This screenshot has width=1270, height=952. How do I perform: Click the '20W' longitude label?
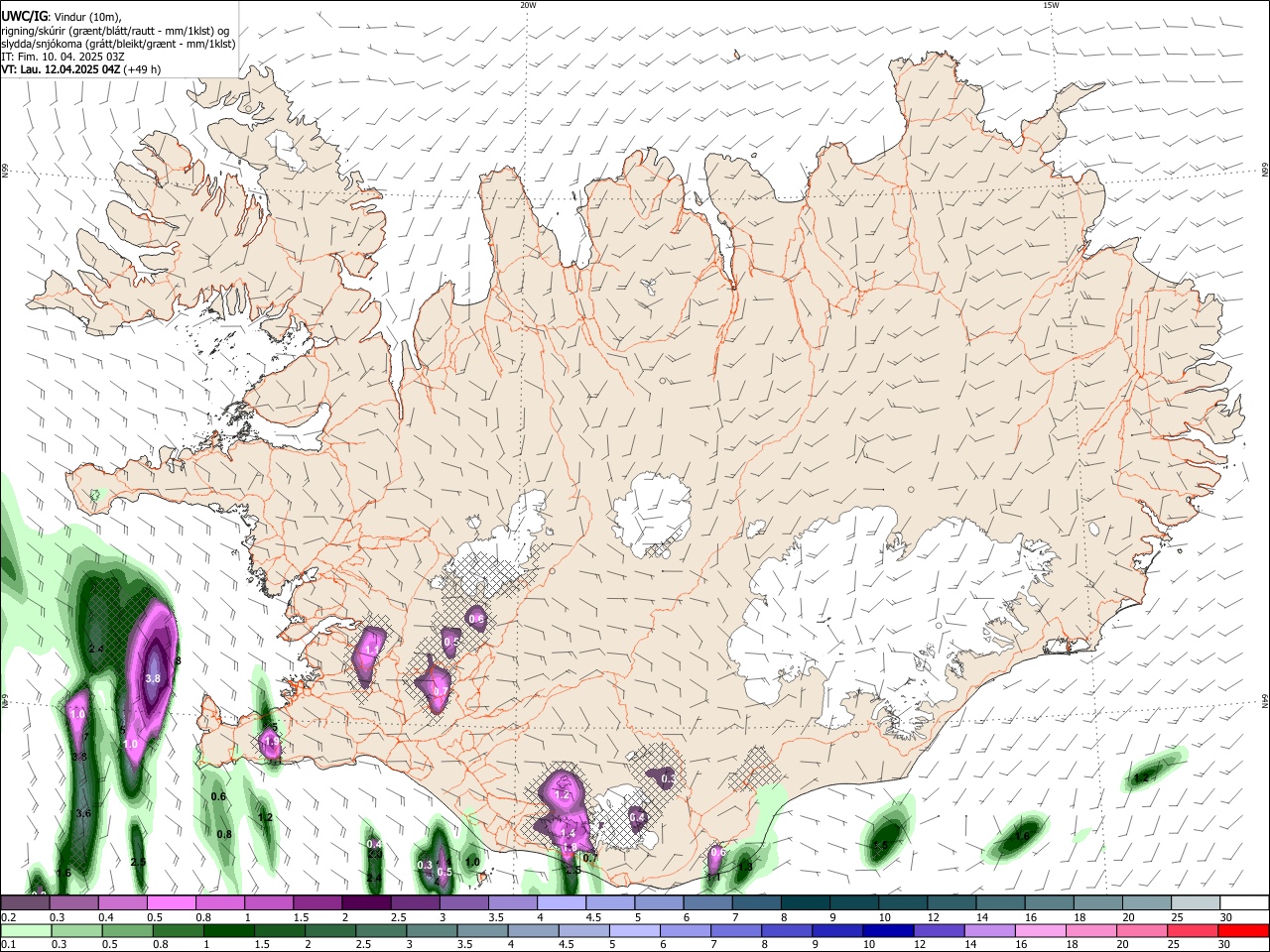pos(528,5)
